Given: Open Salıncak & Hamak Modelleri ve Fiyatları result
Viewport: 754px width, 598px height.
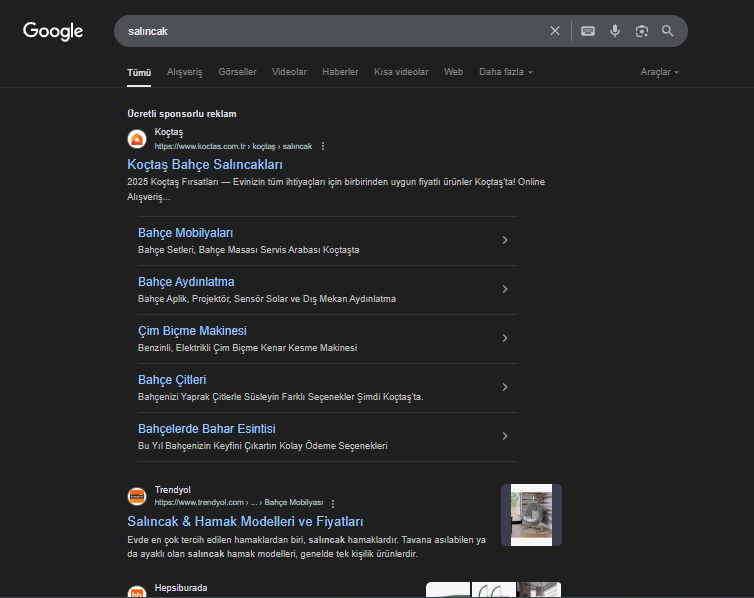Looking at the screenshot, I should (245, 522).
